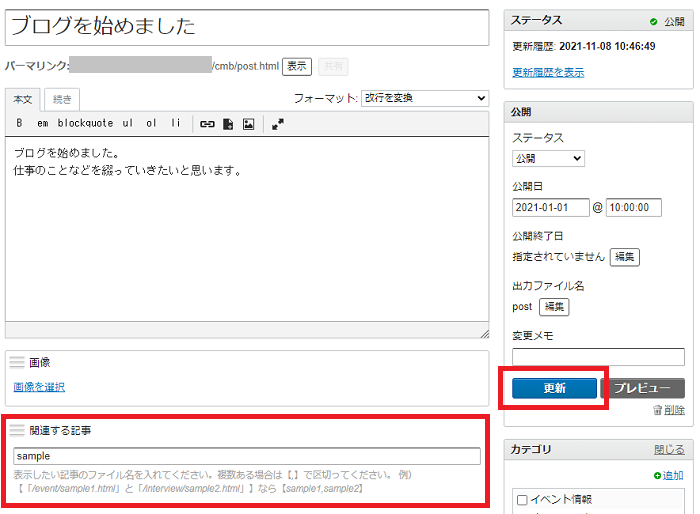700x514 pixels.
Task: Switch to the 本文 tab
Action: [x=23, y=100]
